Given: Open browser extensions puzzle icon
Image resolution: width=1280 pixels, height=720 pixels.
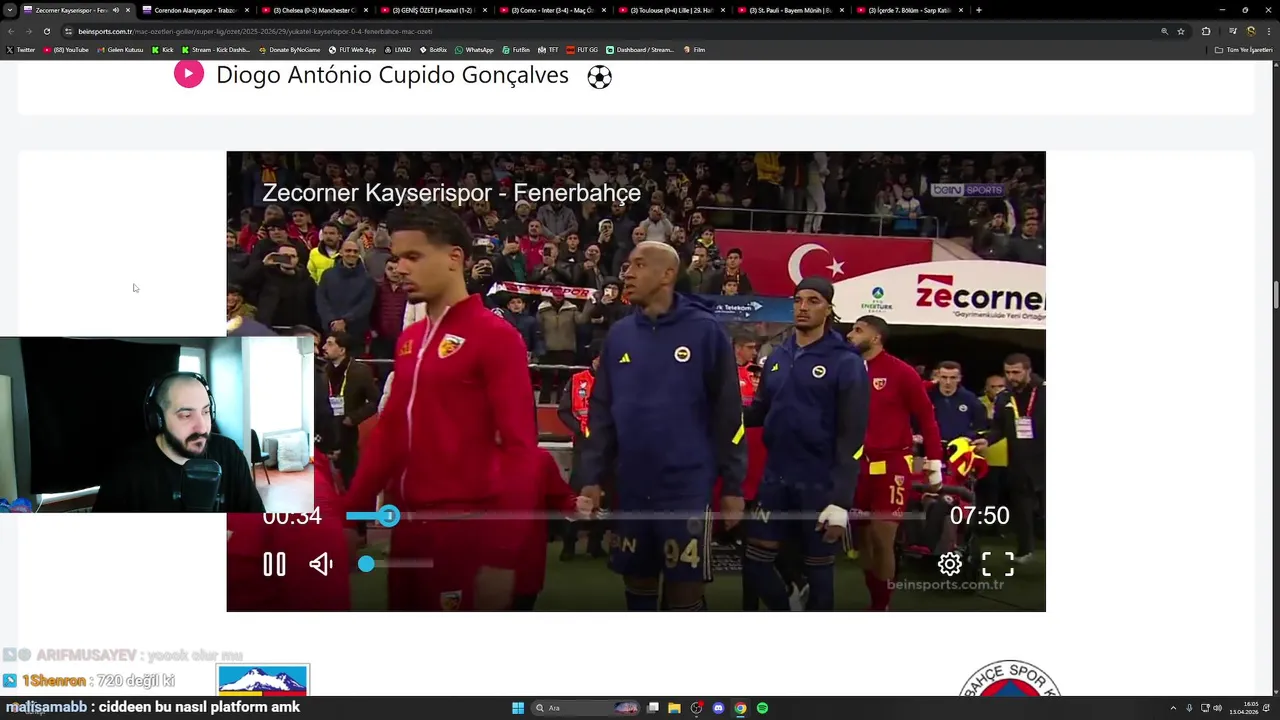Looking at the screenshot, I should [x=1206, y=31].
